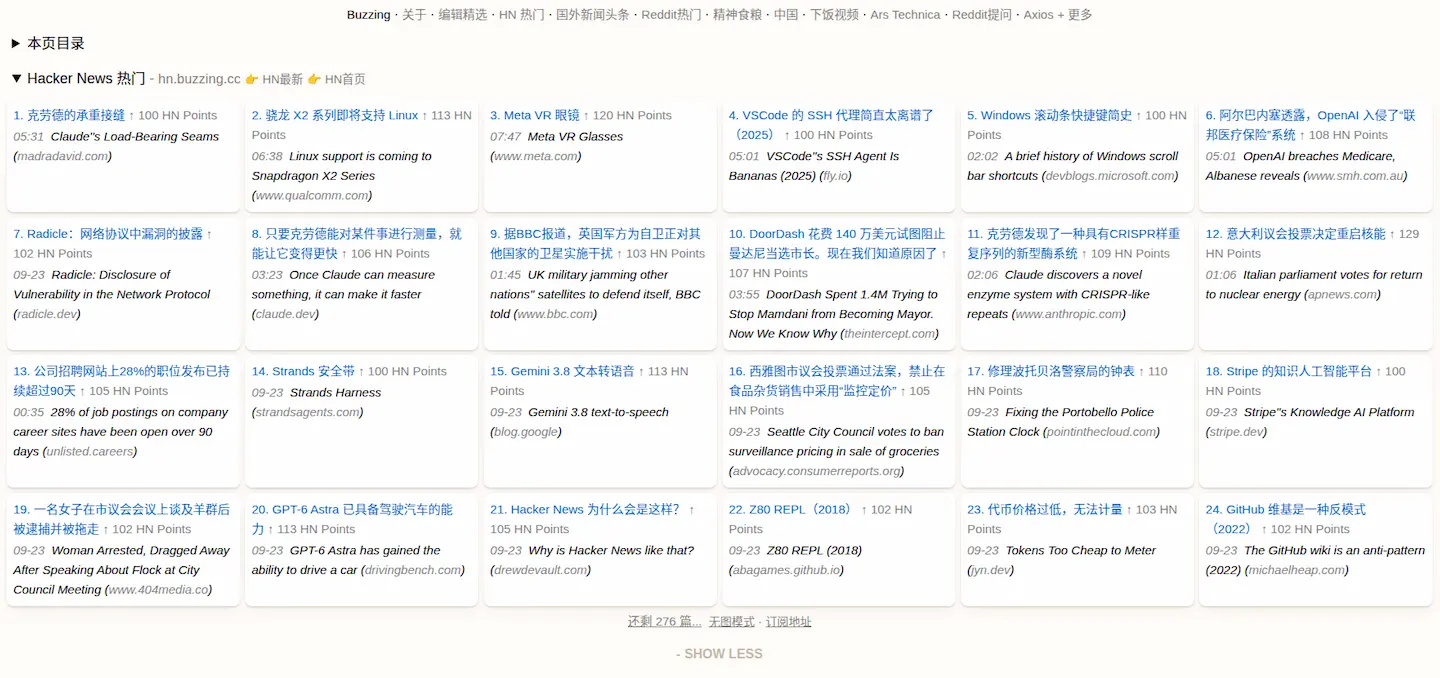Visit the www.anthropic.com source link
This screenshot has width=1440, height=678.
(1069, 314)
